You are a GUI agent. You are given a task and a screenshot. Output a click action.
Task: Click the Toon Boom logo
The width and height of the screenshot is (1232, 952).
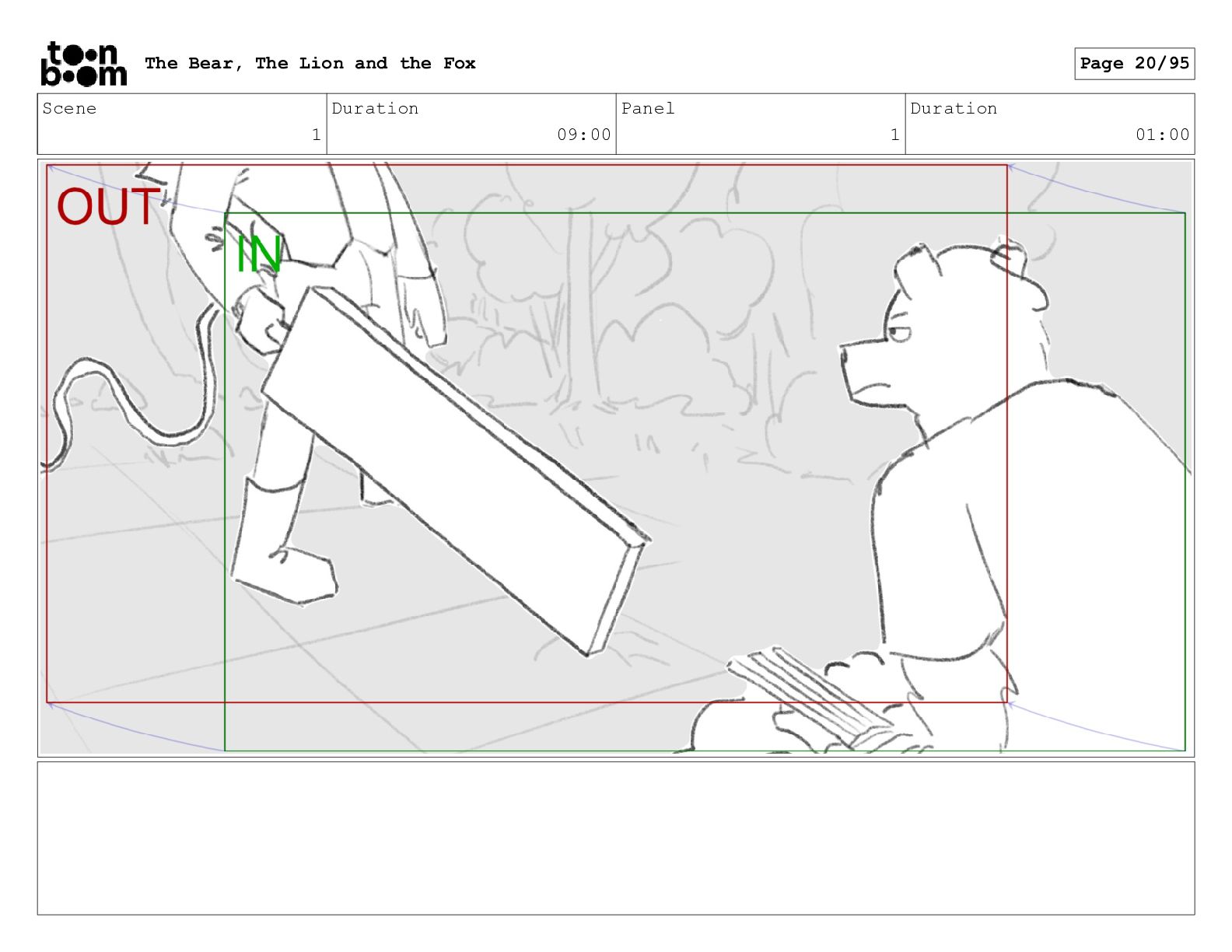tap(83, 64)
